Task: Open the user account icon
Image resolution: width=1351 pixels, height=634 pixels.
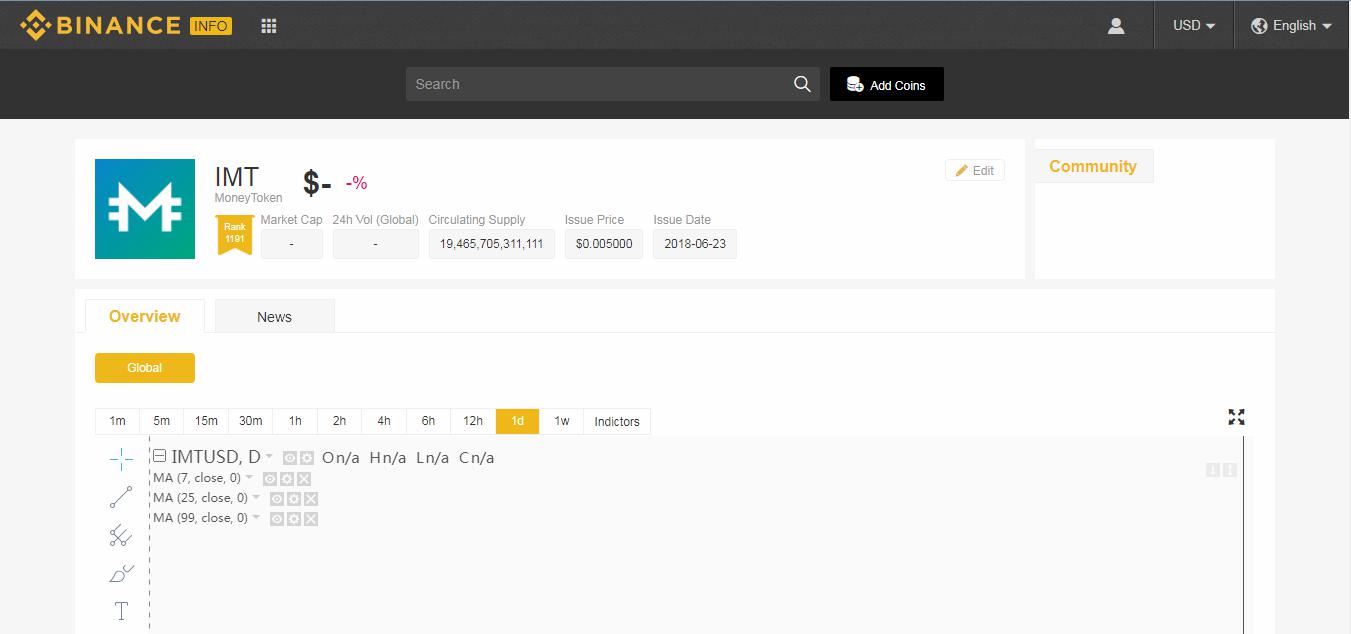Action: click(x=1116, y=26)
